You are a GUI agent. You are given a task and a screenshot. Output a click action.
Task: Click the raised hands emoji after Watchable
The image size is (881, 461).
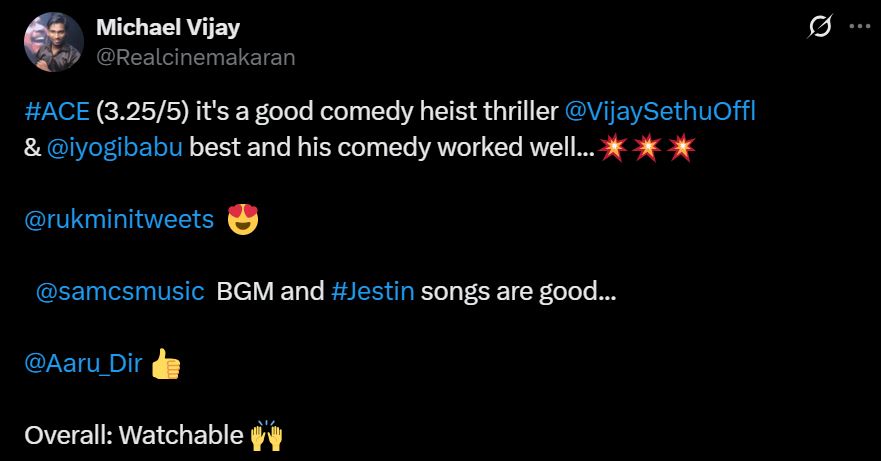tap(267, 436)
